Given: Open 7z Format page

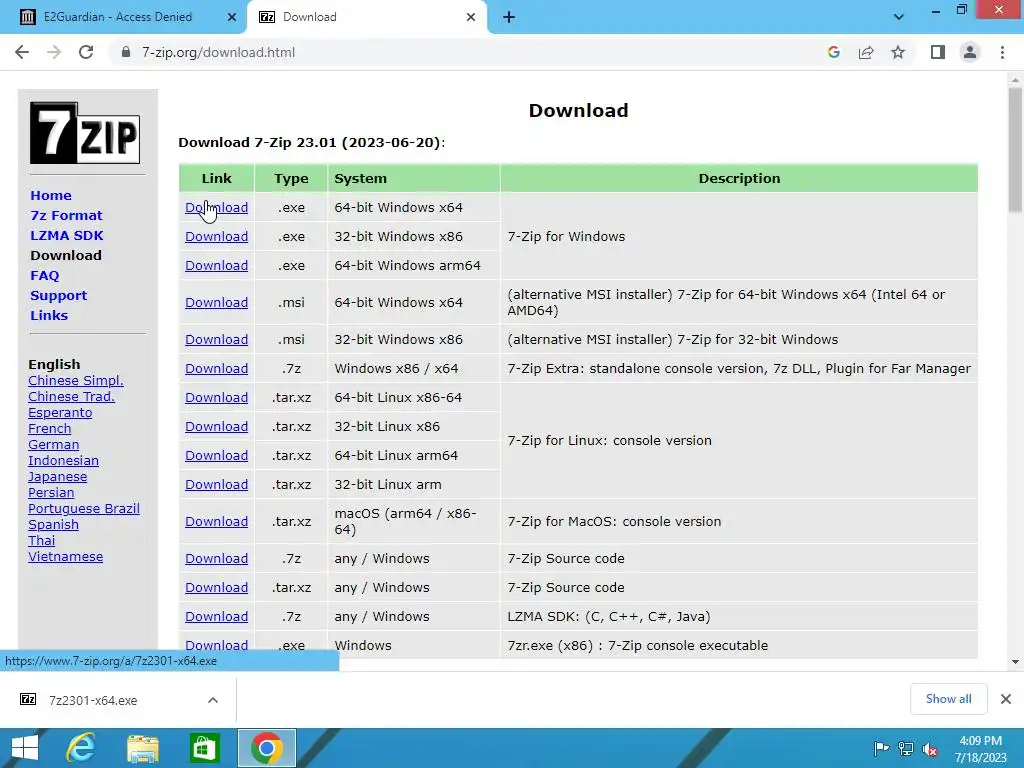Looking at the screenshot, I should [66, 216].
